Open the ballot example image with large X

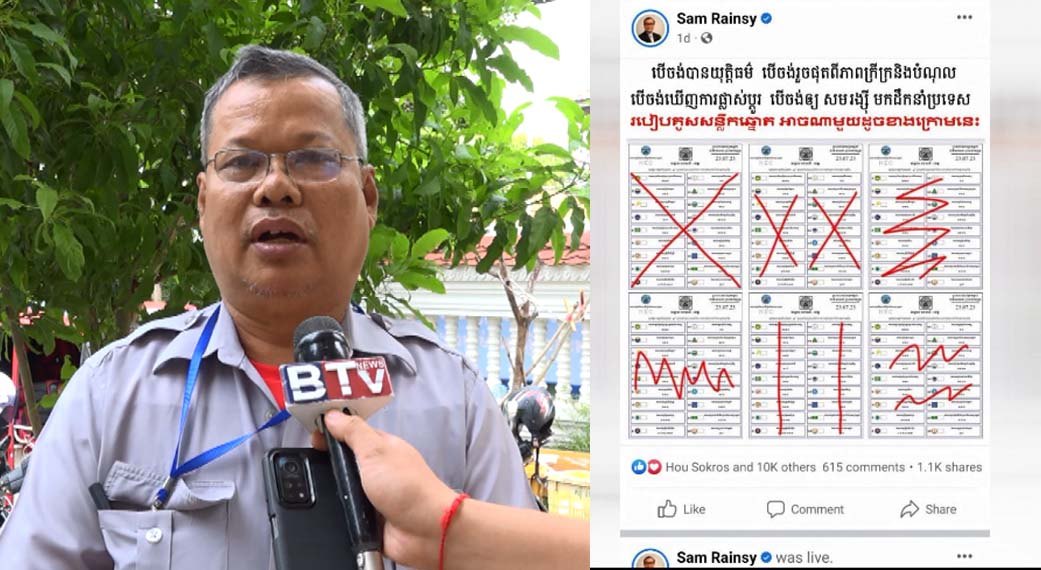(685, 216)
